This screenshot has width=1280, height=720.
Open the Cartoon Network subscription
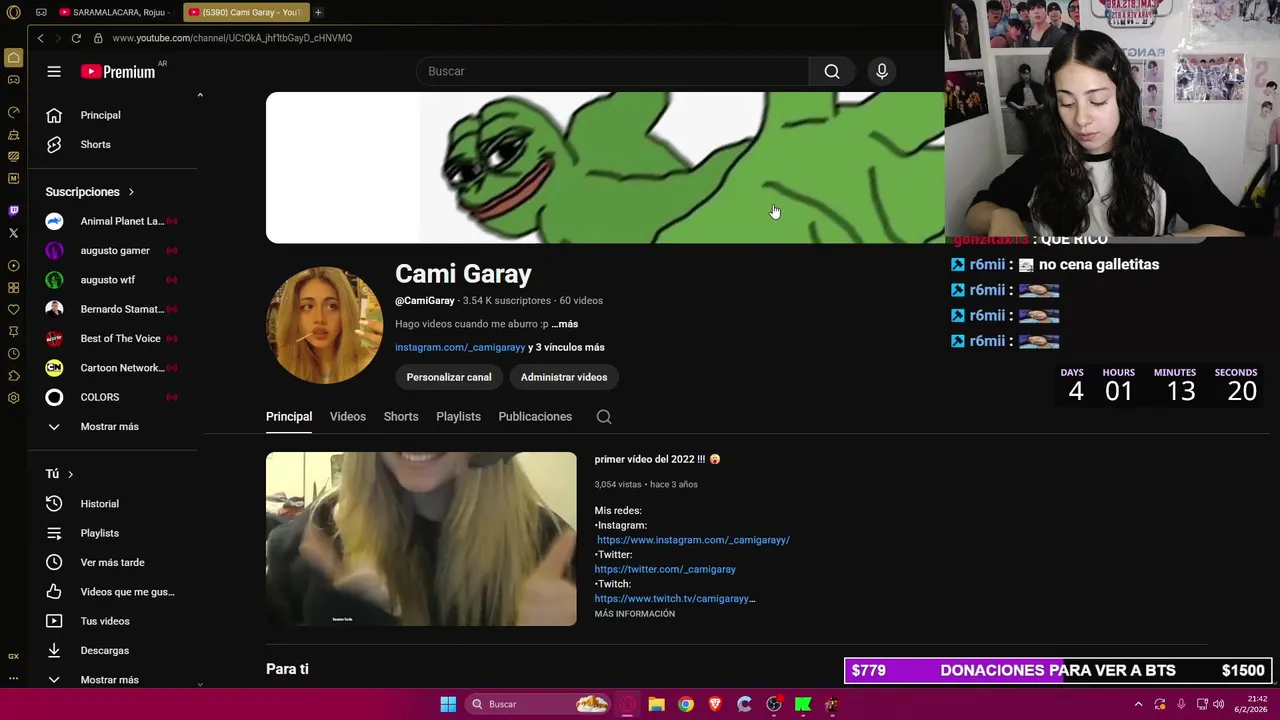click(112, 368)
